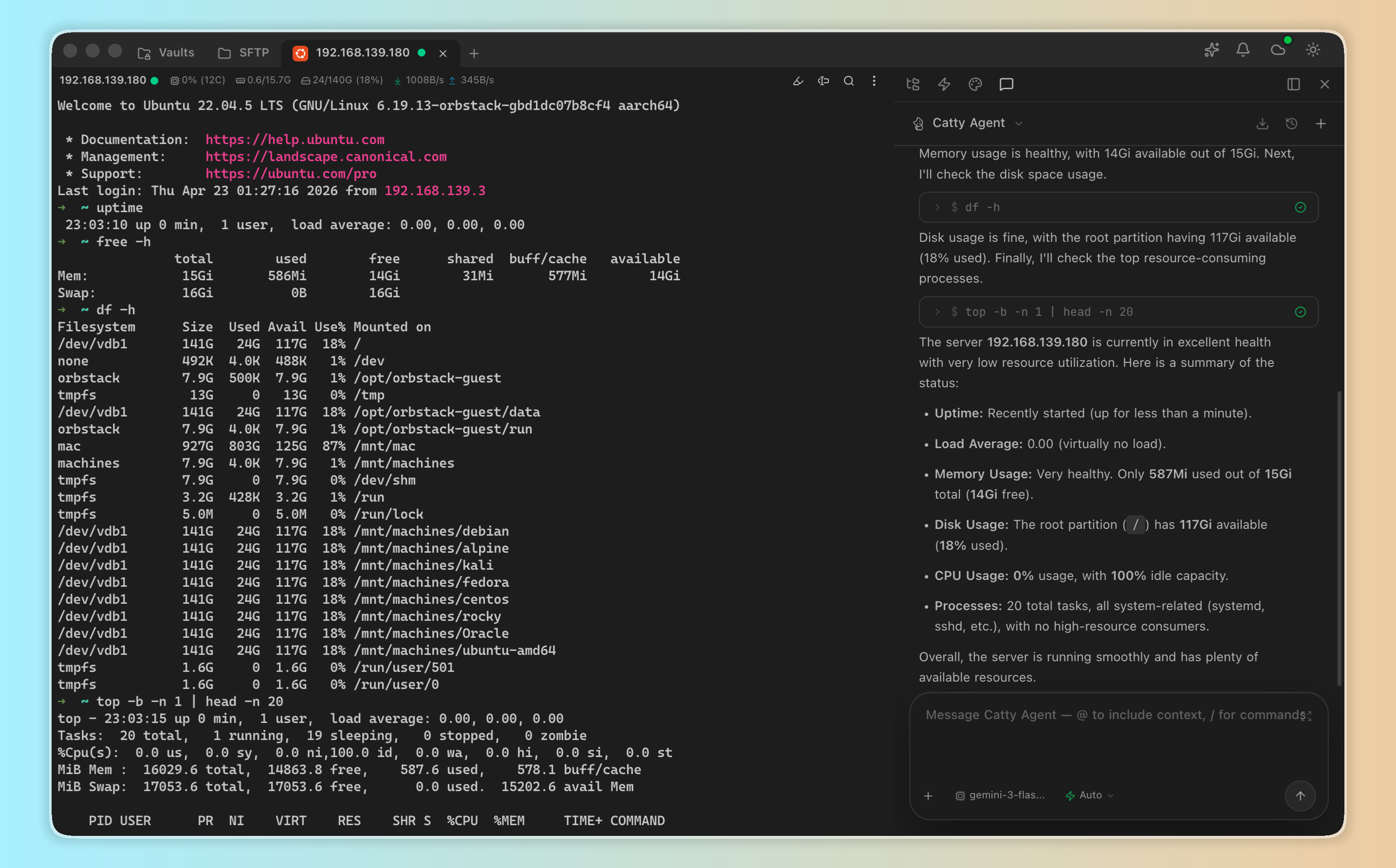Open the gemini-3-flash model selector
Viewport: 1396px width, 868px height.
click(1000, 795)
